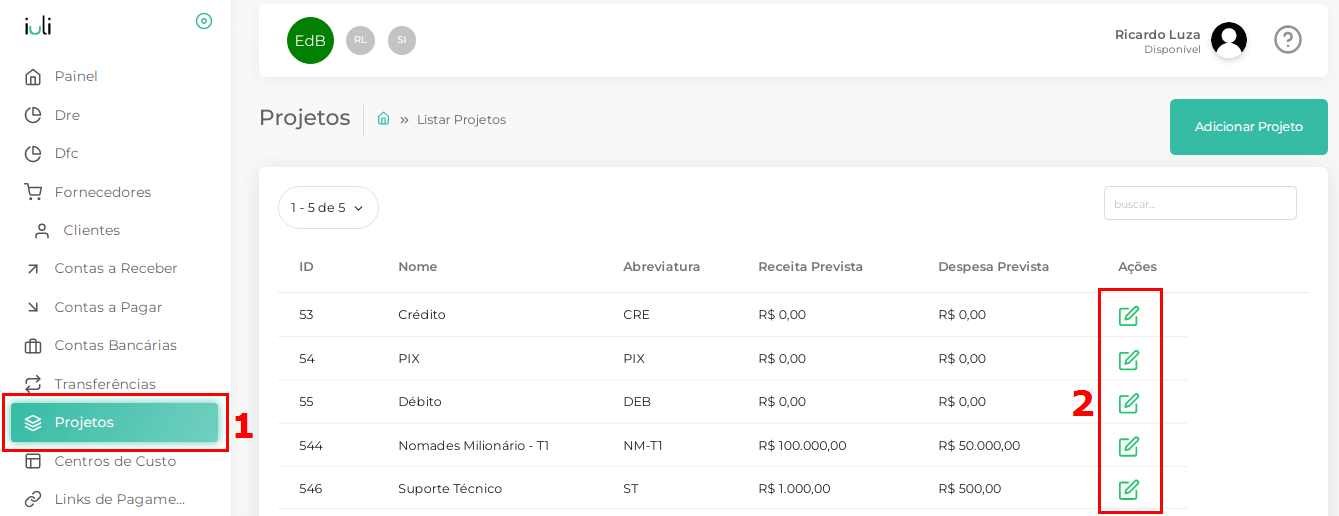Open the help question mark icon
The width and height of the screenshot is (1339, 516).
[x=1287, y=40]
